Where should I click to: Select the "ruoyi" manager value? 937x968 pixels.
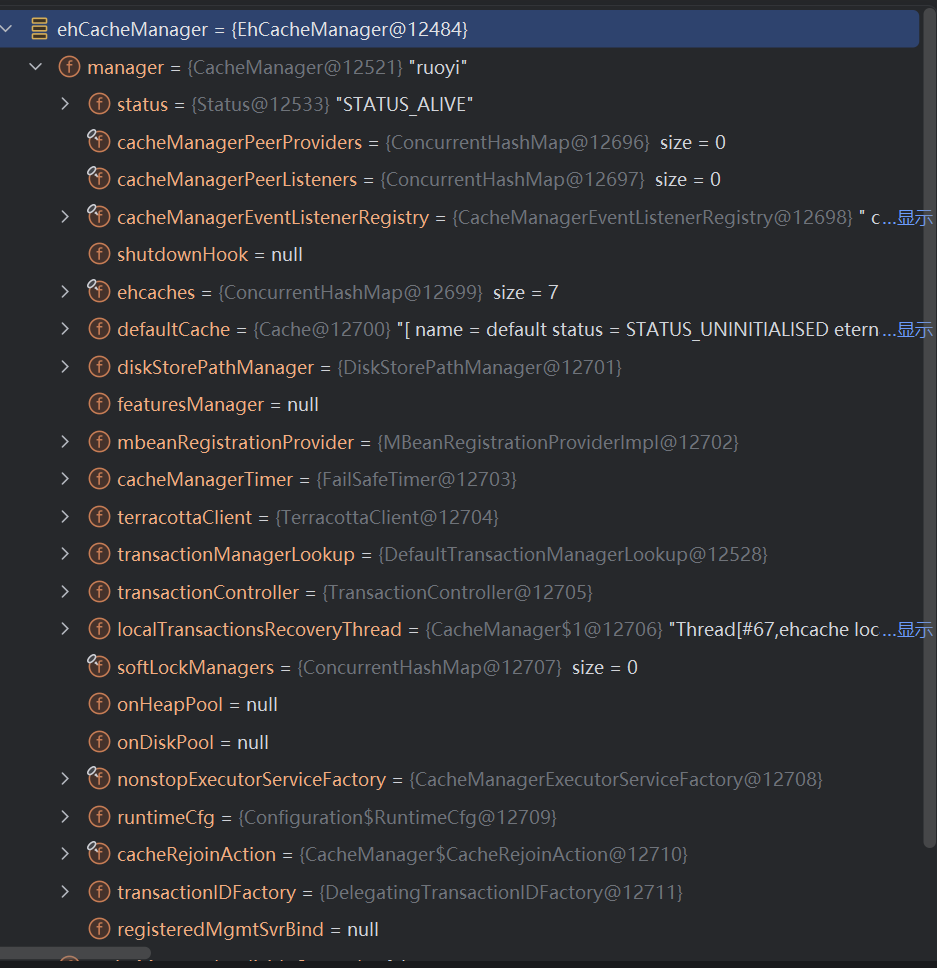coord(438,67)
